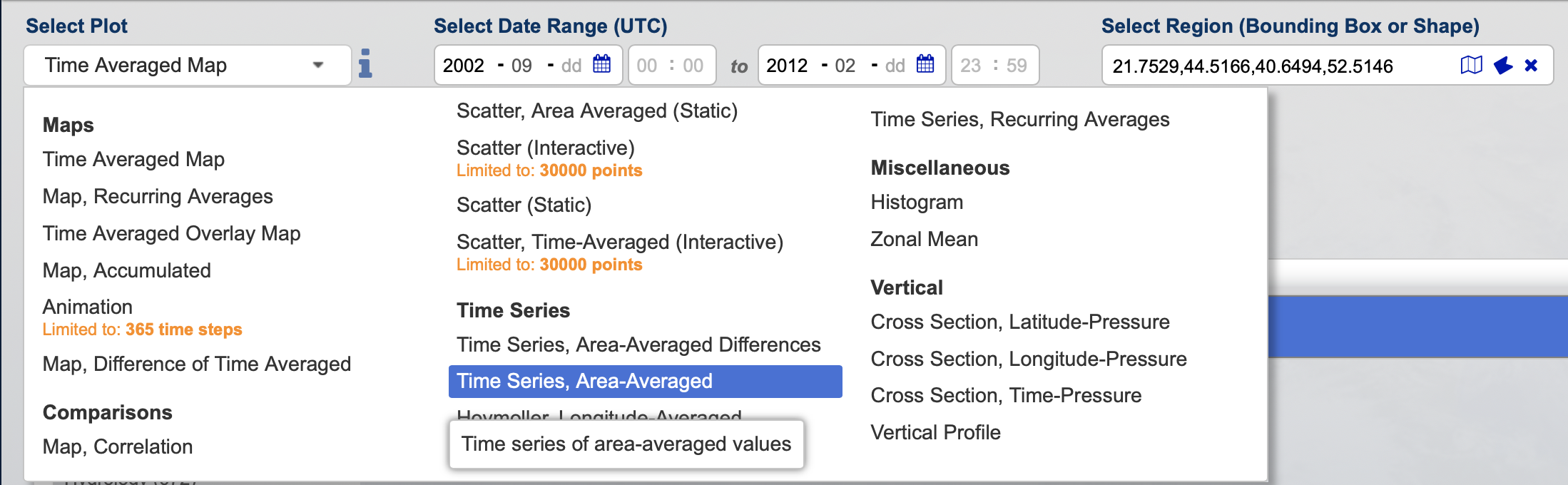Click the end month 02 field
1568x485 pixels.
tap(845, 66)
